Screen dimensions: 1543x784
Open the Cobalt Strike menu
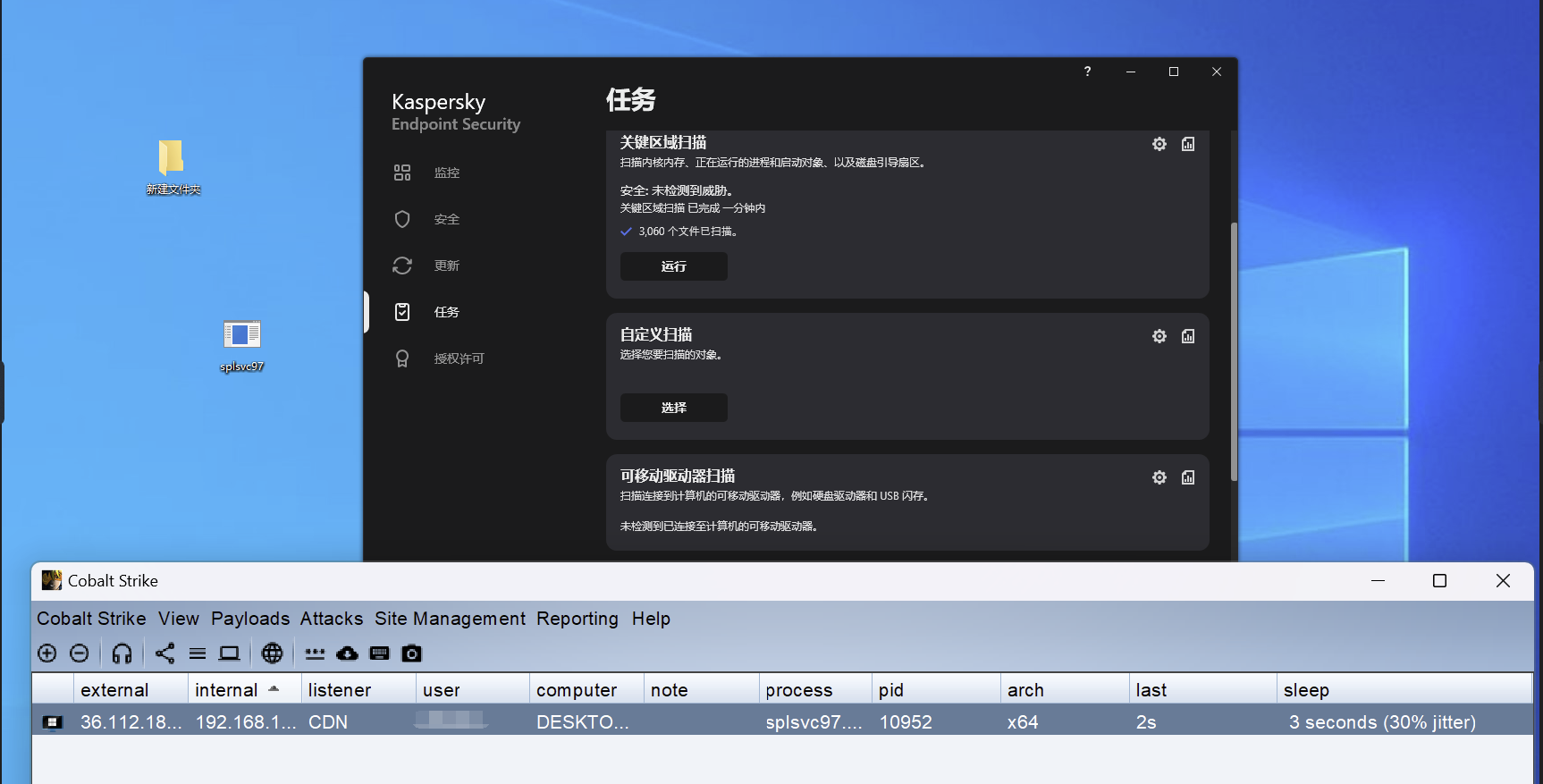coord(91,619)
